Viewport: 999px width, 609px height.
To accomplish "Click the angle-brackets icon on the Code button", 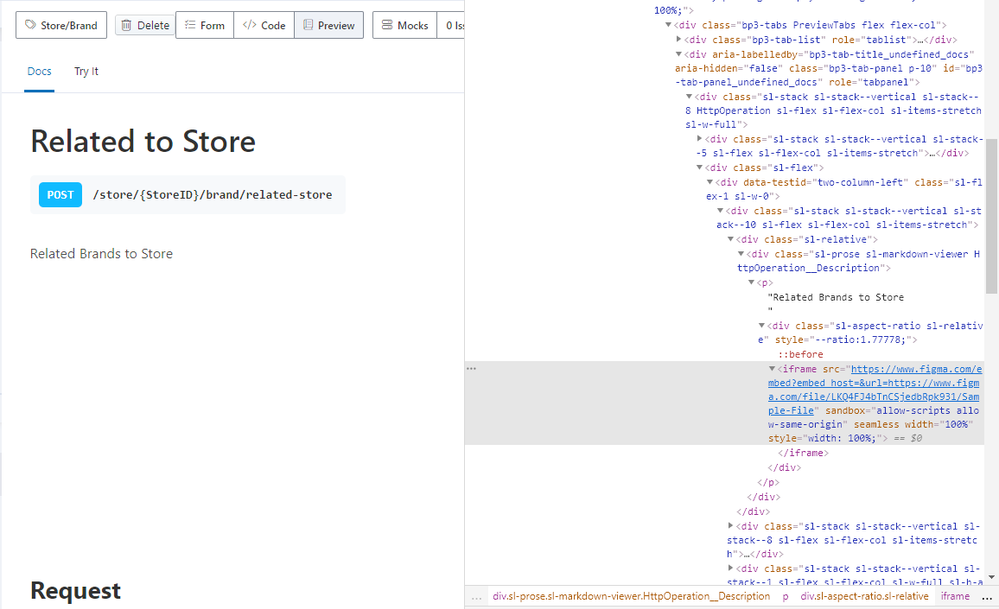I will click(249, 25).
